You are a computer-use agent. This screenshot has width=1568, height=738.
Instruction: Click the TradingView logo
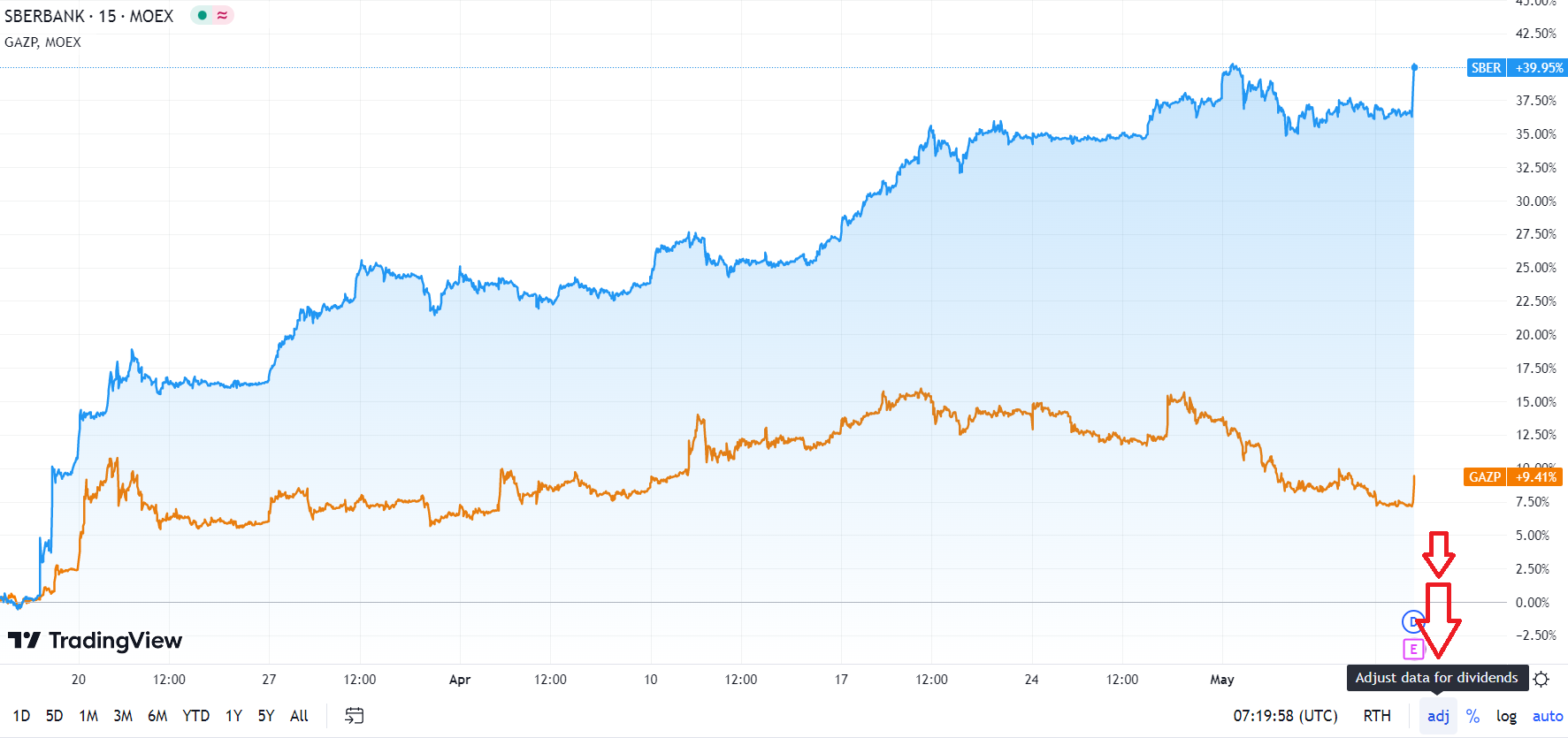[96, 640]
